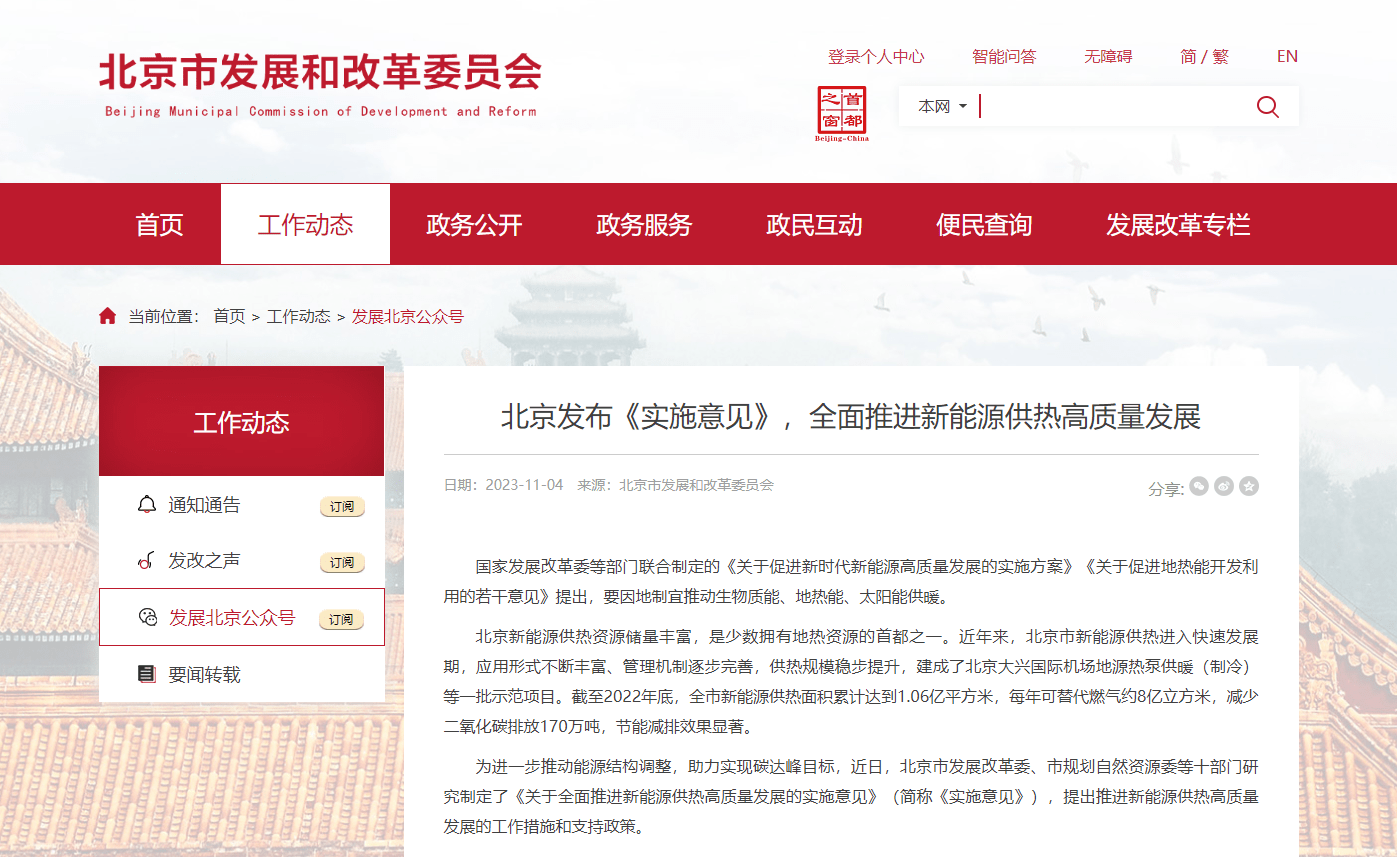Click the home icon in breadcrumb
This screenshot has height=857, width=1397.
108,316
